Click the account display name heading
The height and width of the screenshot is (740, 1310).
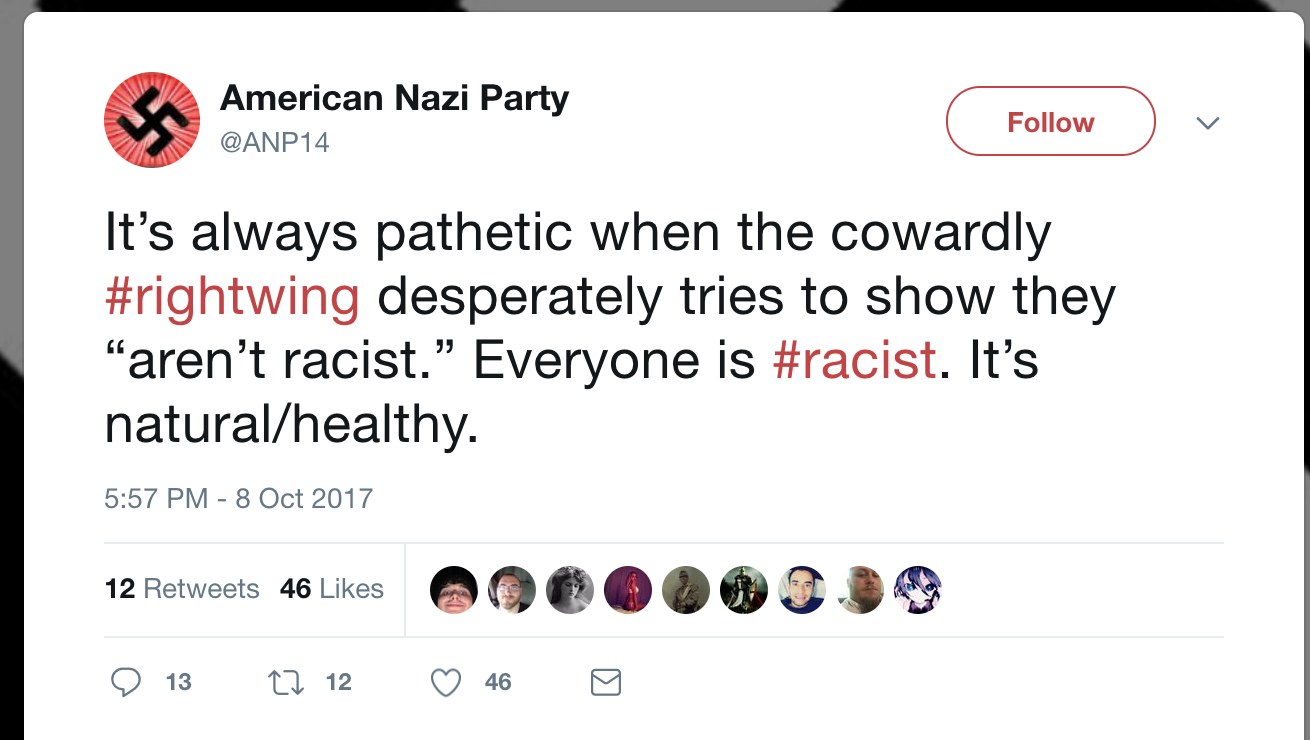click(394, 98)
